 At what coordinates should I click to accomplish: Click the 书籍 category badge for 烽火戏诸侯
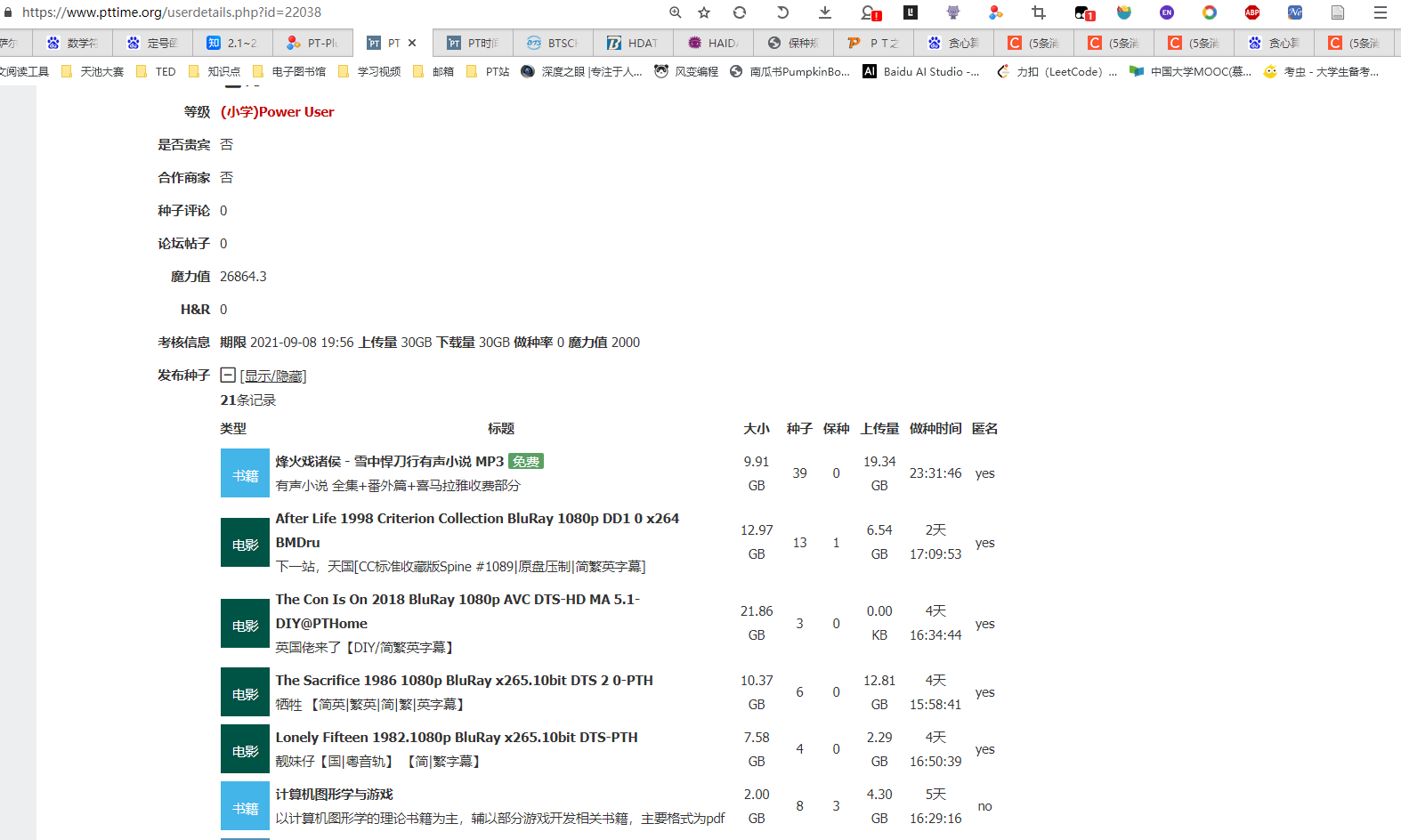pos(245,473)
